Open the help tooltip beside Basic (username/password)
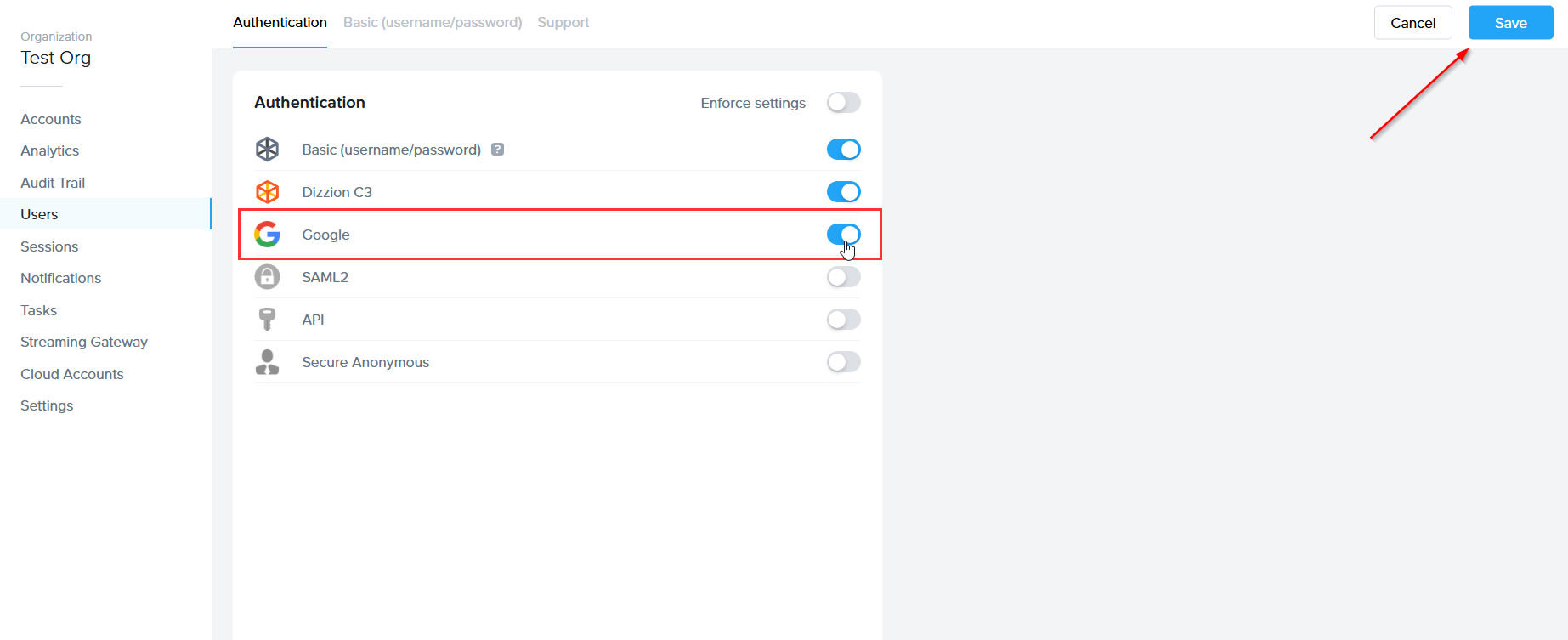Viewport: 1568px width, 640px height. (x=498, y=149)
